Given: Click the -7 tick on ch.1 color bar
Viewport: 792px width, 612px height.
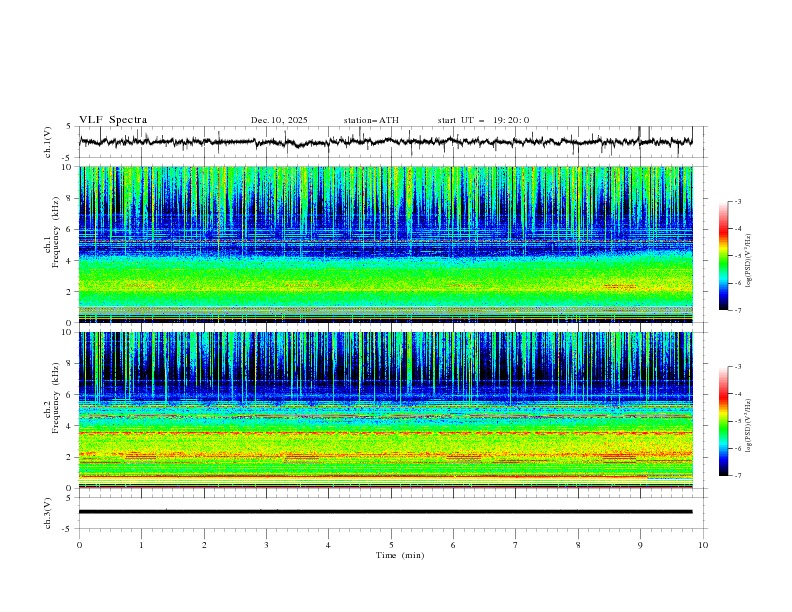Looking at the screenshot, I should click(x=737, y=310).
